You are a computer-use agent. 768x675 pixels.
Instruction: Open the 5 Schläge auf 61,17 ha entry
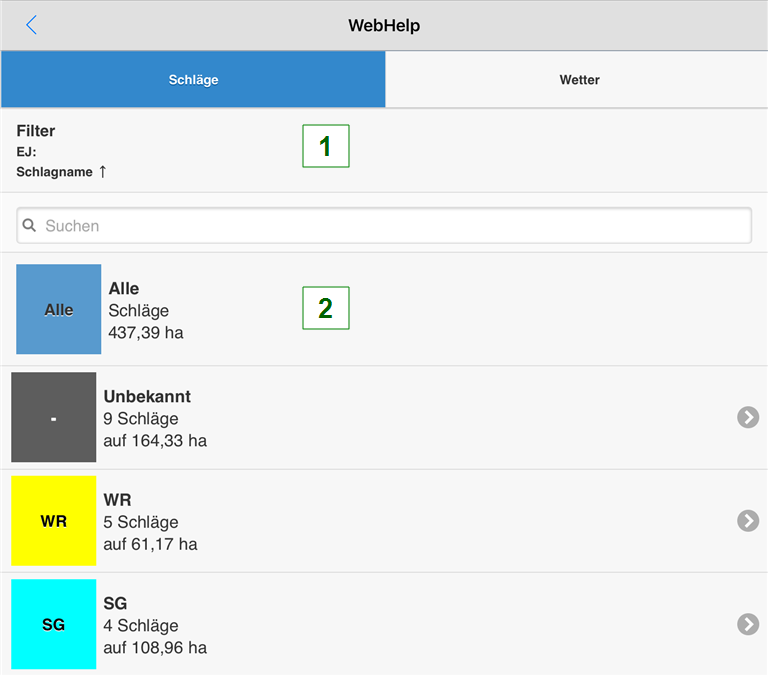click(x=150, y=533)
